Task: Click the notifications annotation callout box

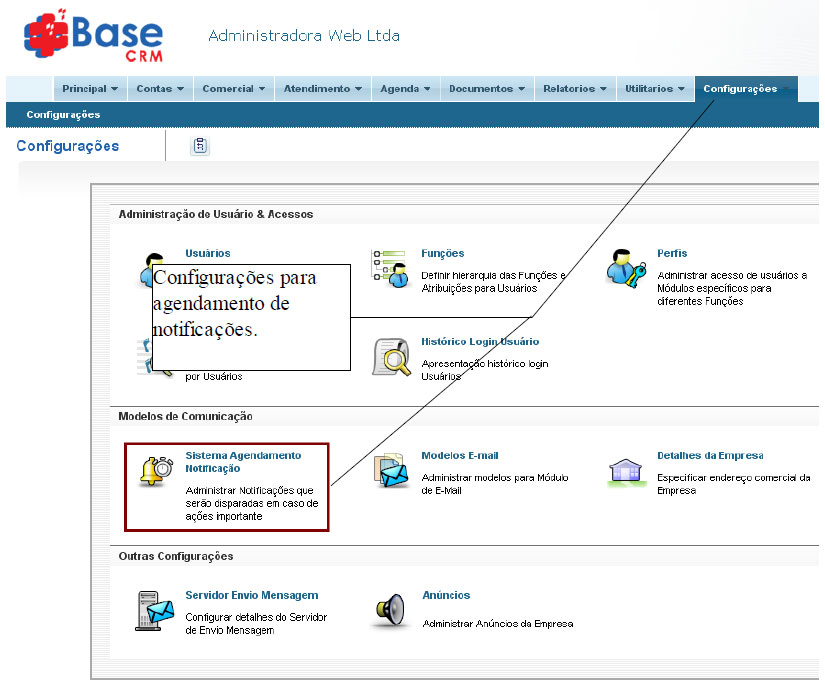Action: [x=250, y=316]
